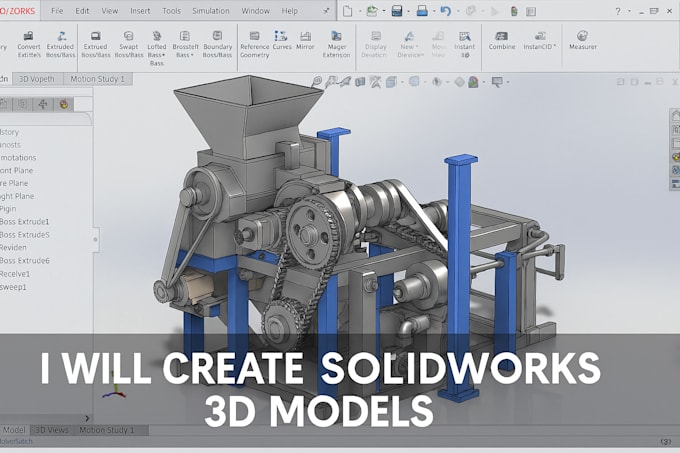Viewport: 680px width, 453px height.
Task: Open the InstanCID dropdown tool
Action: (x=539, y=40)
